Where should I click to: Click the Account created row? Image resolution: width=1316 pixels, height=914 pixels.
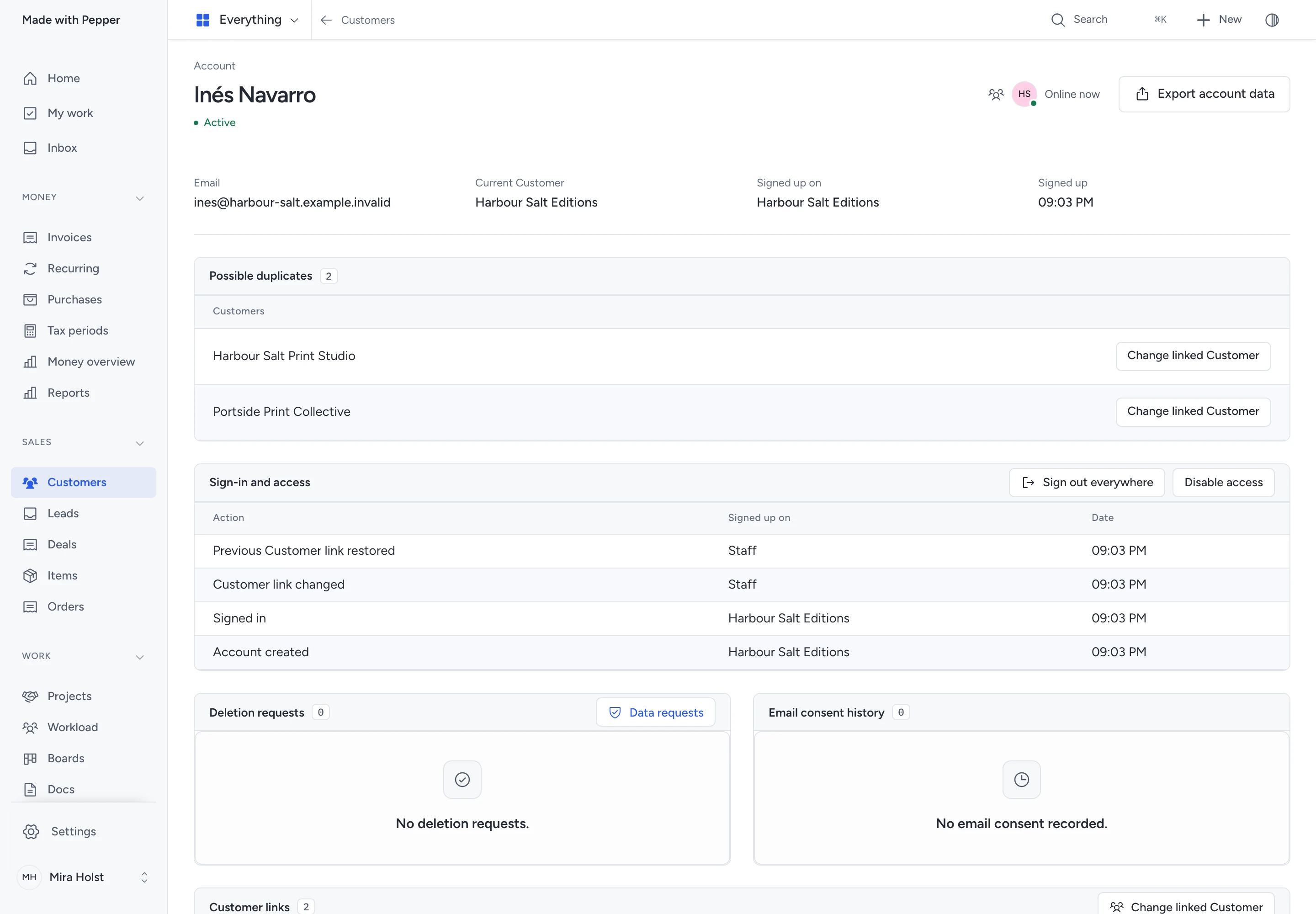(x=742, y=652)
